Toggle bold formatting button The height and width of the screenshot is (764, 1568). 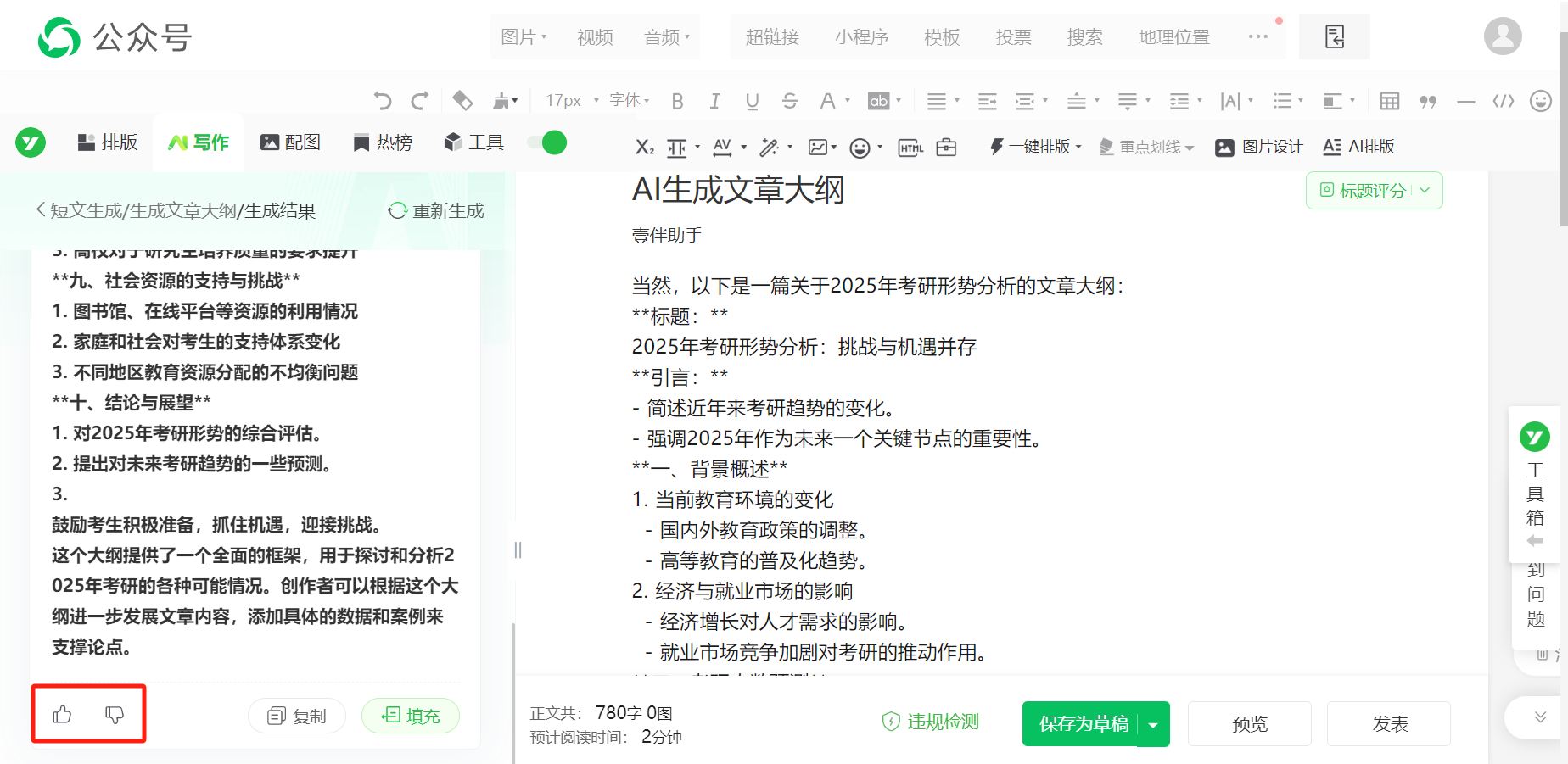click(x=677, y=101)
